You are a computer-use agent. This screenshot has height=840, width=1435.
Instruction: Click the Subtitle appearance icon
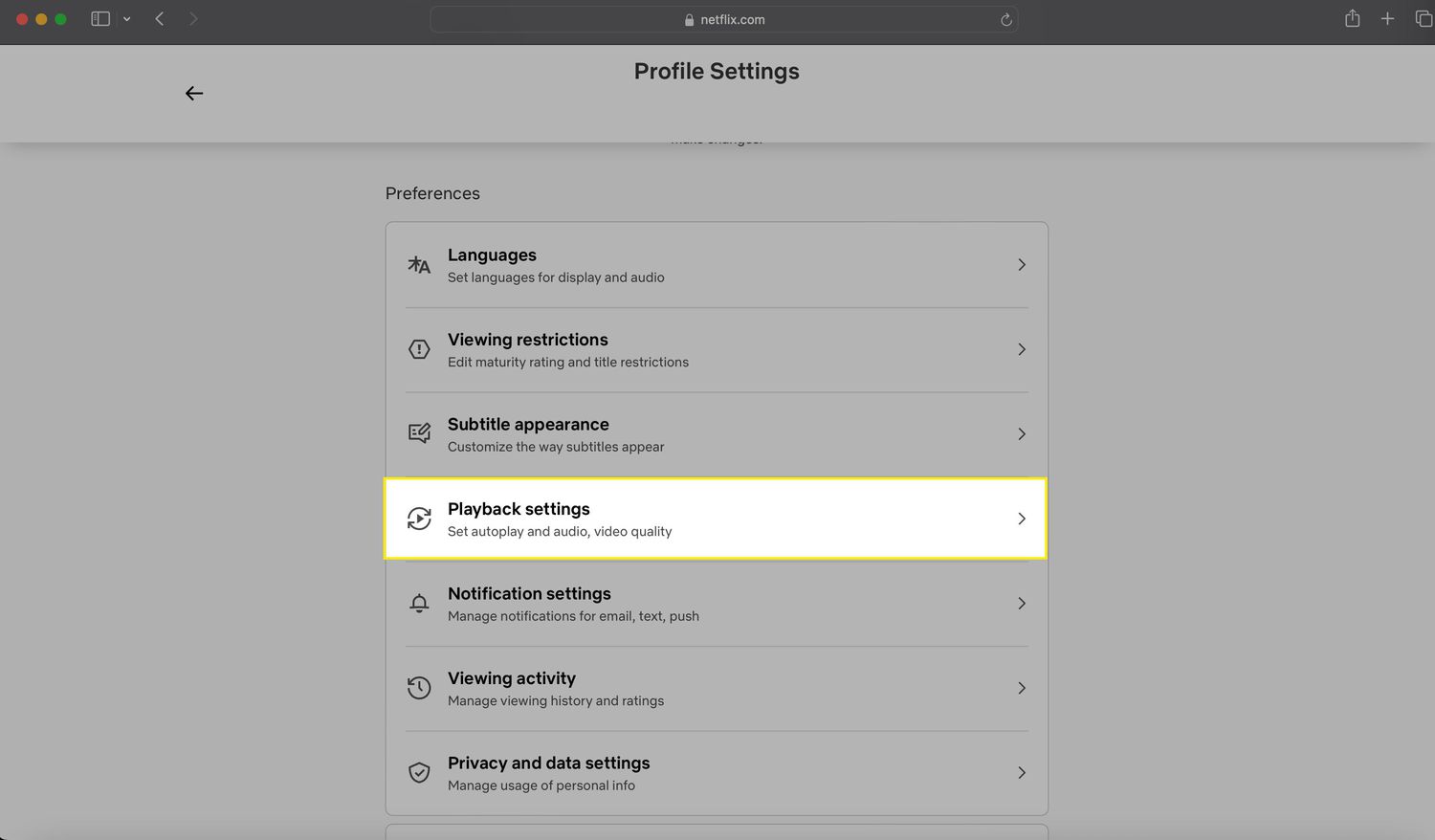pos(419,432)
